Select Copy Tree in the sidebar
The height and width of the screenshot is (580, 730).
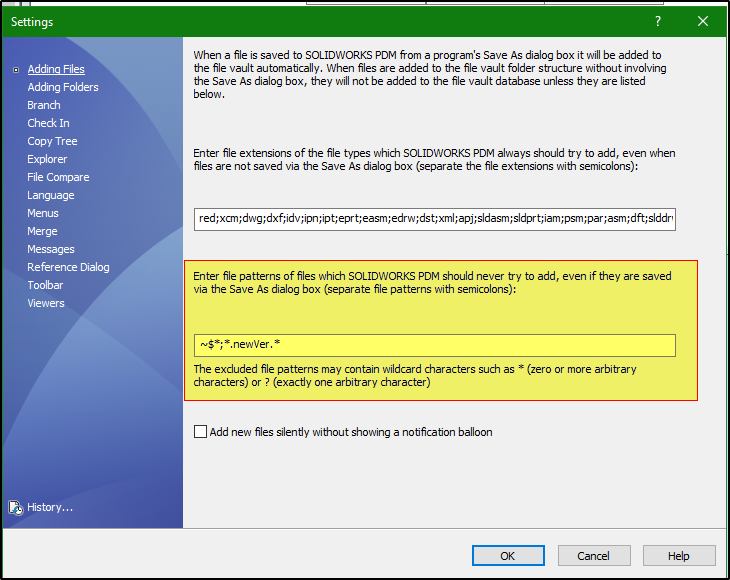point(52,141)
